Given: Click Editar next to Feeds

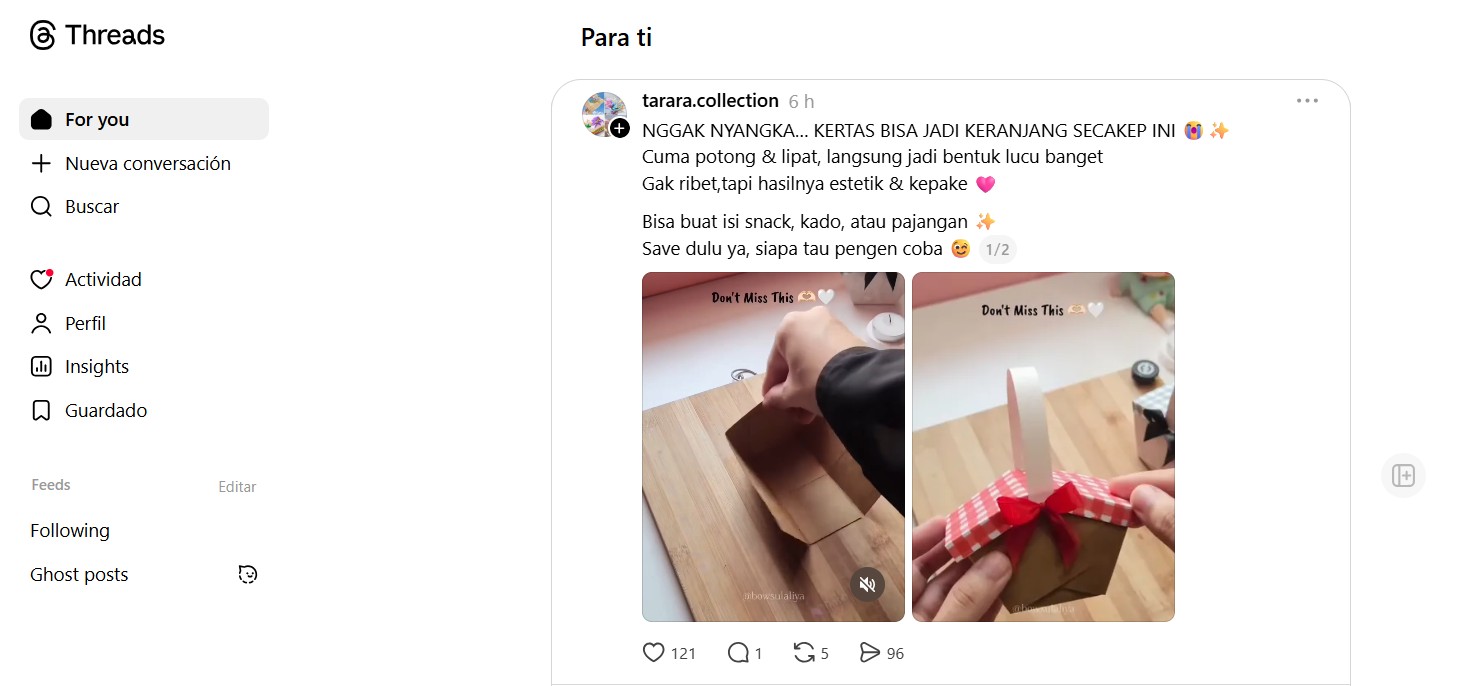Looking at the screenshot, I should (x=237, y=487).
